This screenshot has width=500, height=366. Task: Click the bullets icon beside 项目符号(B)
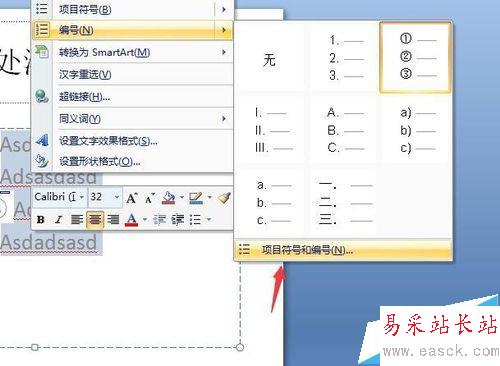[x=42, y=9]
